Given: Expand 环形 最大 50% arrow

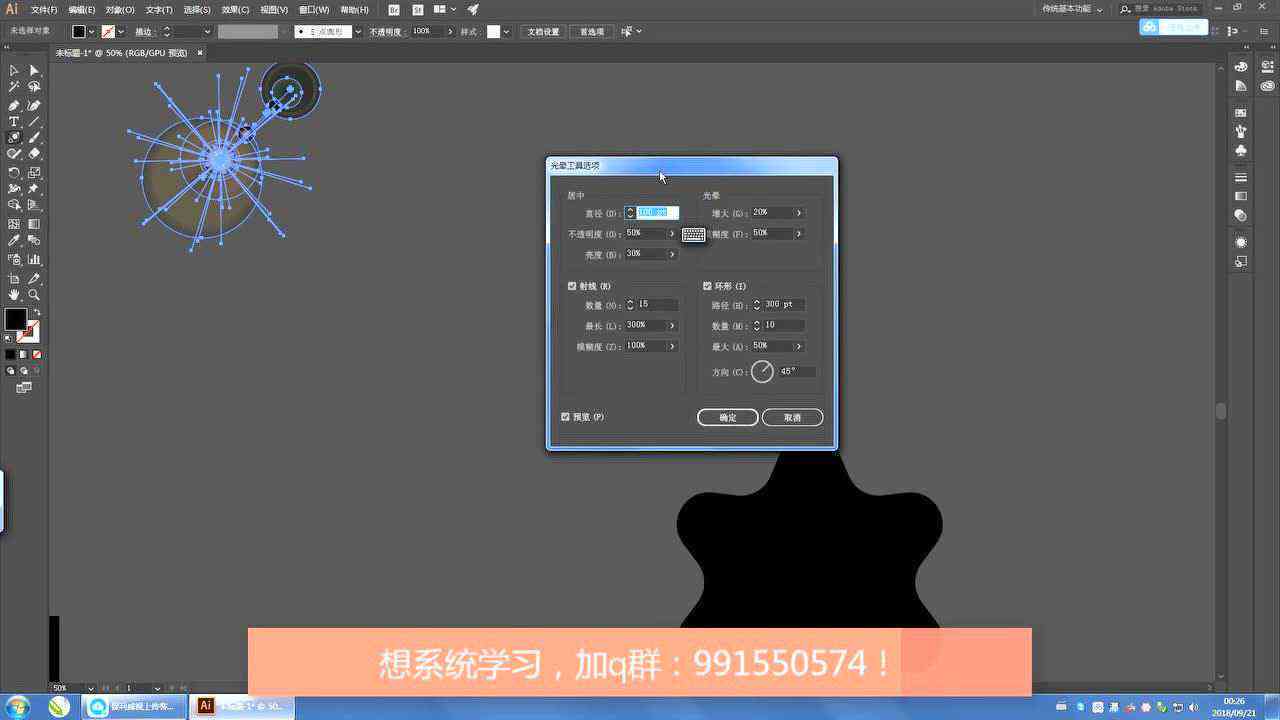Looking at the screenshot, I should point(798,346).
